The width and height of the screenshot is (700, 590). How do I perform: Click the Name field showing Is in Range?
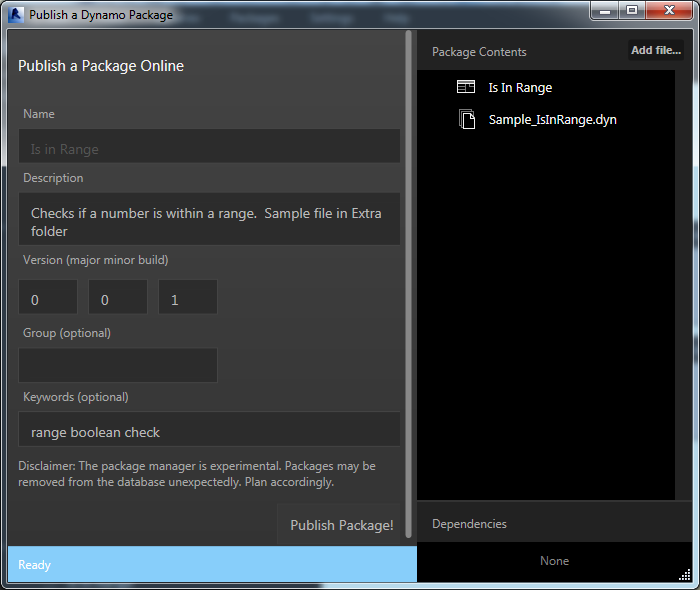coord(209,146)
